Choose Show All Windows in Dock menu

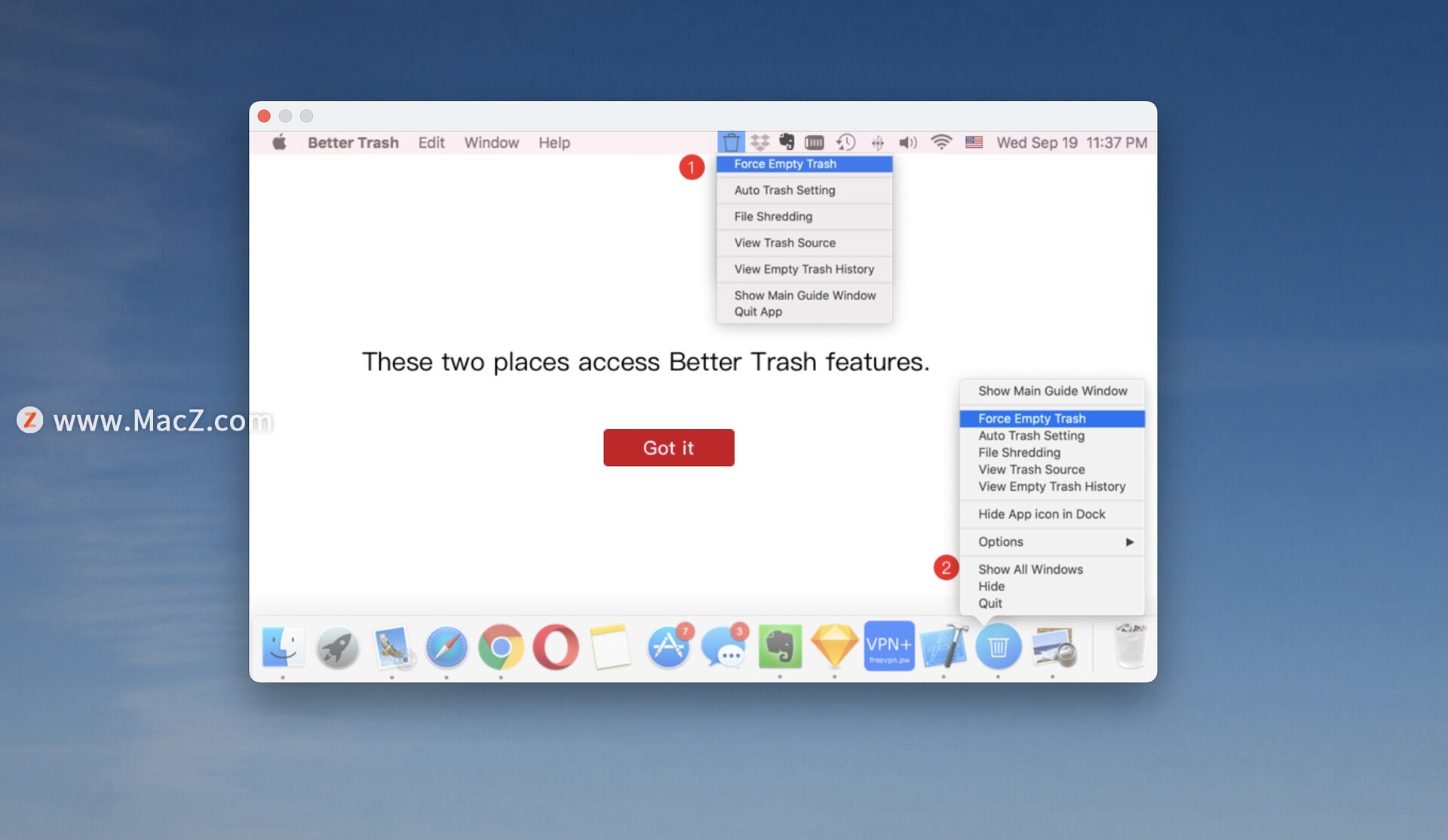coord(1052,569)
